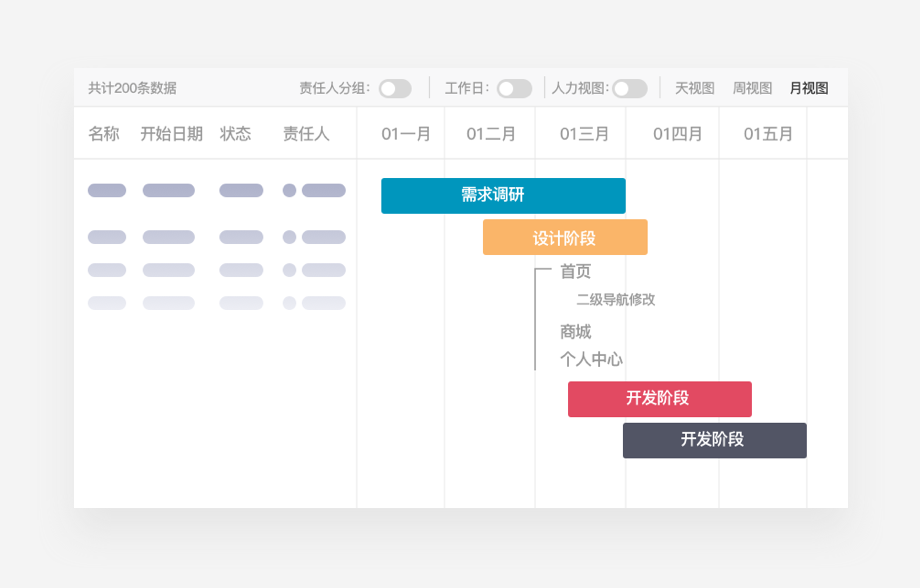Click the 责任人 column header
The image size is (920, 588).
point(306,134)
